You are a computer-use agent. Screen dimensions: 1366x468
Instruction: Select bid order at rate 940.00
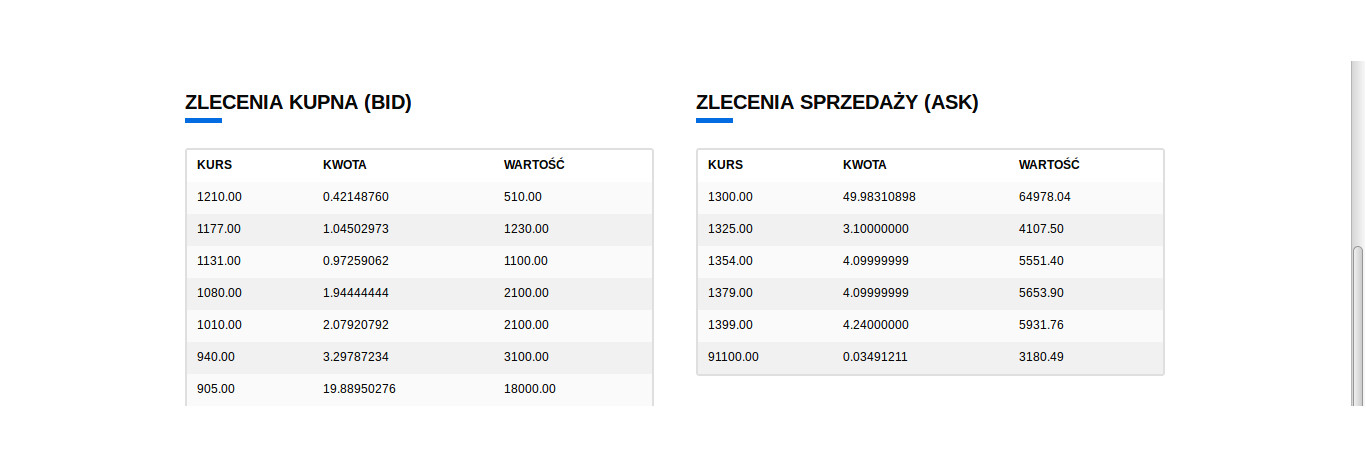(419, 357)
